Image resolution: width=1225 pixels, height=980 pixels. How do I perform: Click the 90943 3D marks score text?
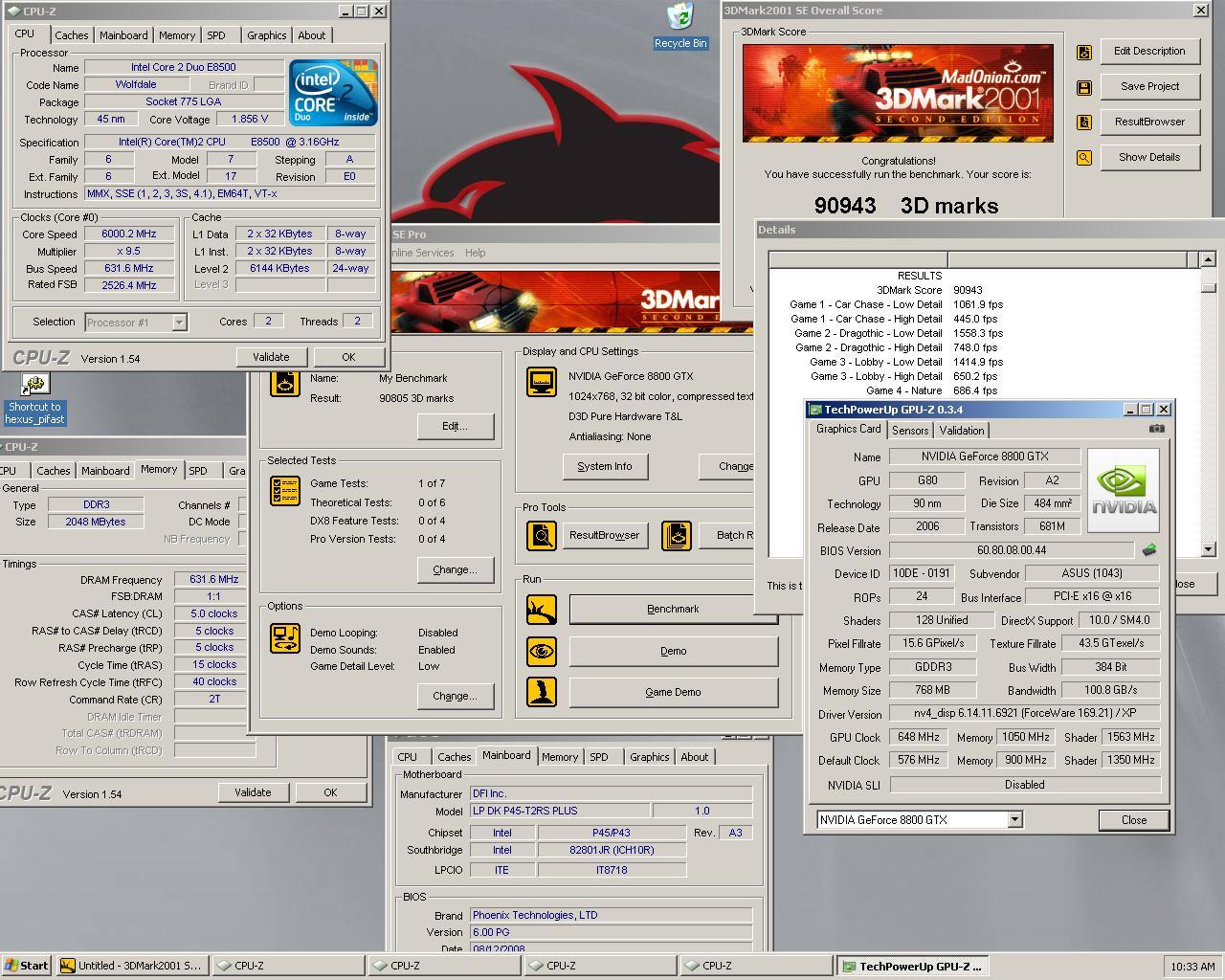[905, 206]
